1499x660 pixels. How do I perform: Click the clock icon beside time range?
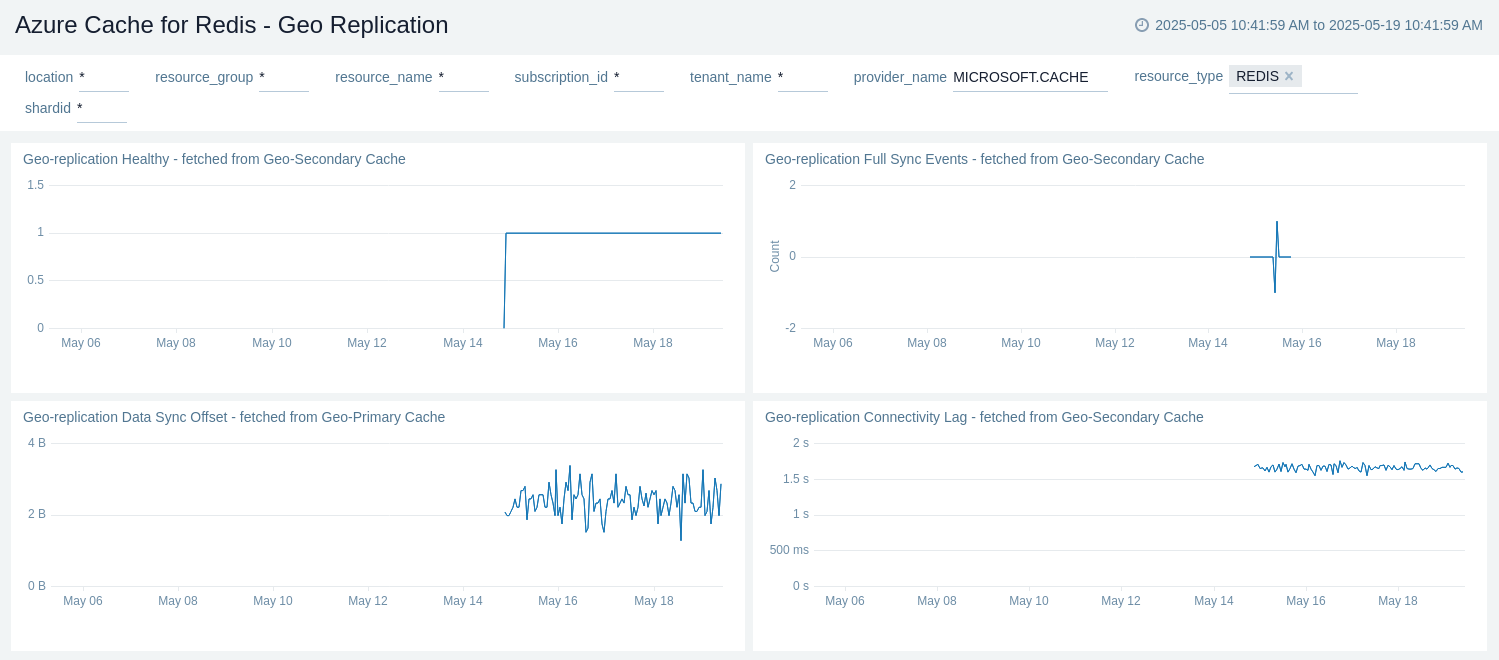click(1142, 25)
